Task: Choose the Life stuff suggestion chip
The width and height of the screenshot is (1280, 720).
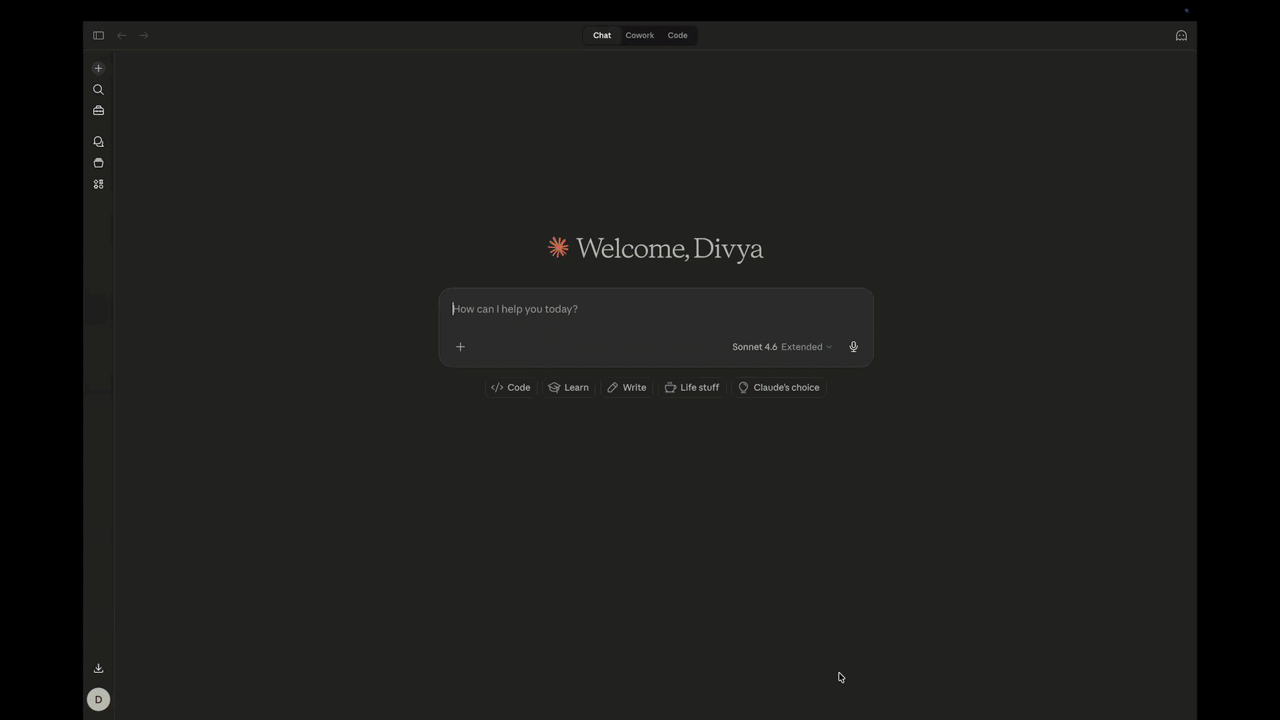Action: click(692, 387)
